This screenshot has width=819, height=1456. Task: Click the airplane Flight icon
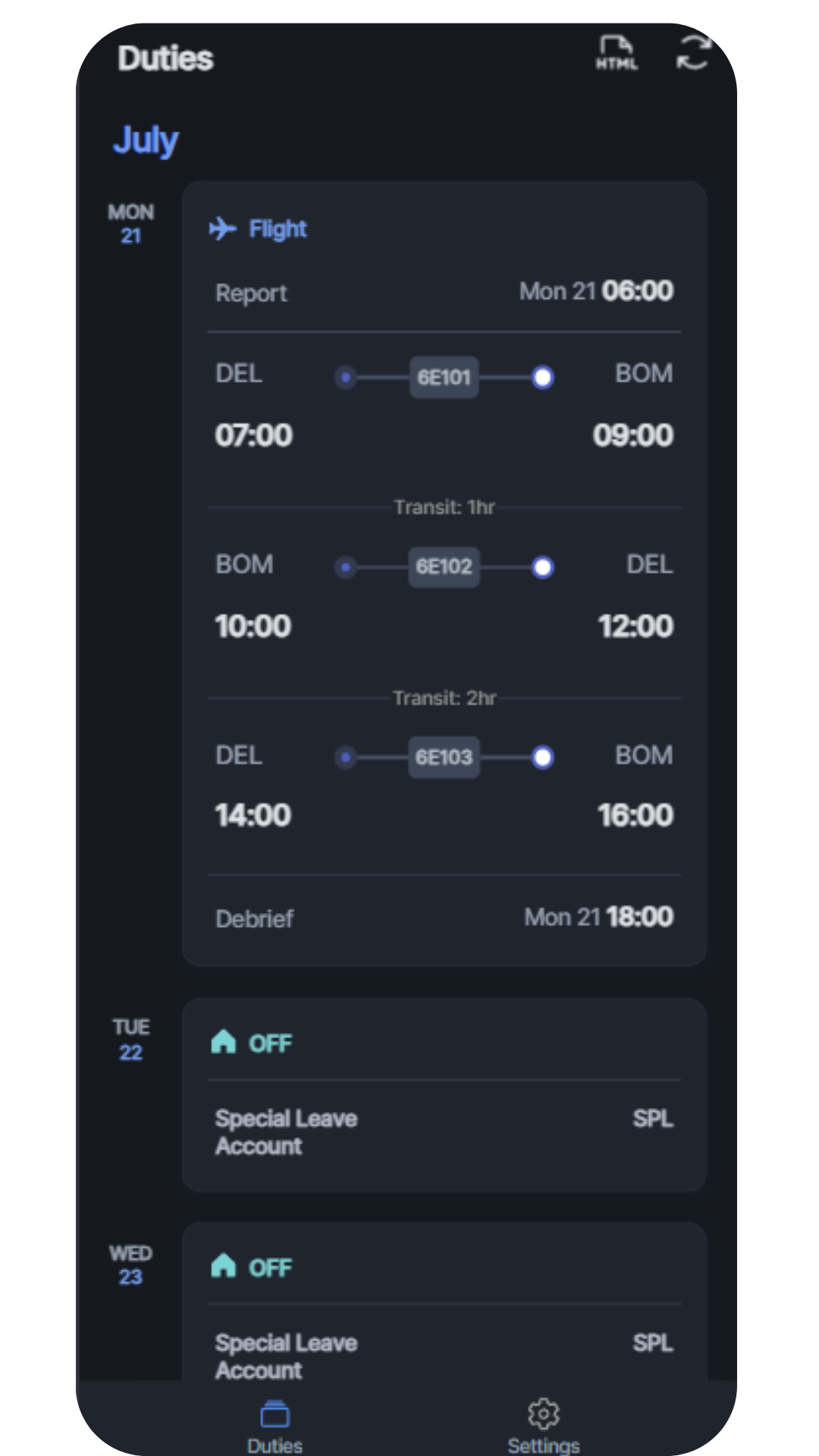click(222, 228)
